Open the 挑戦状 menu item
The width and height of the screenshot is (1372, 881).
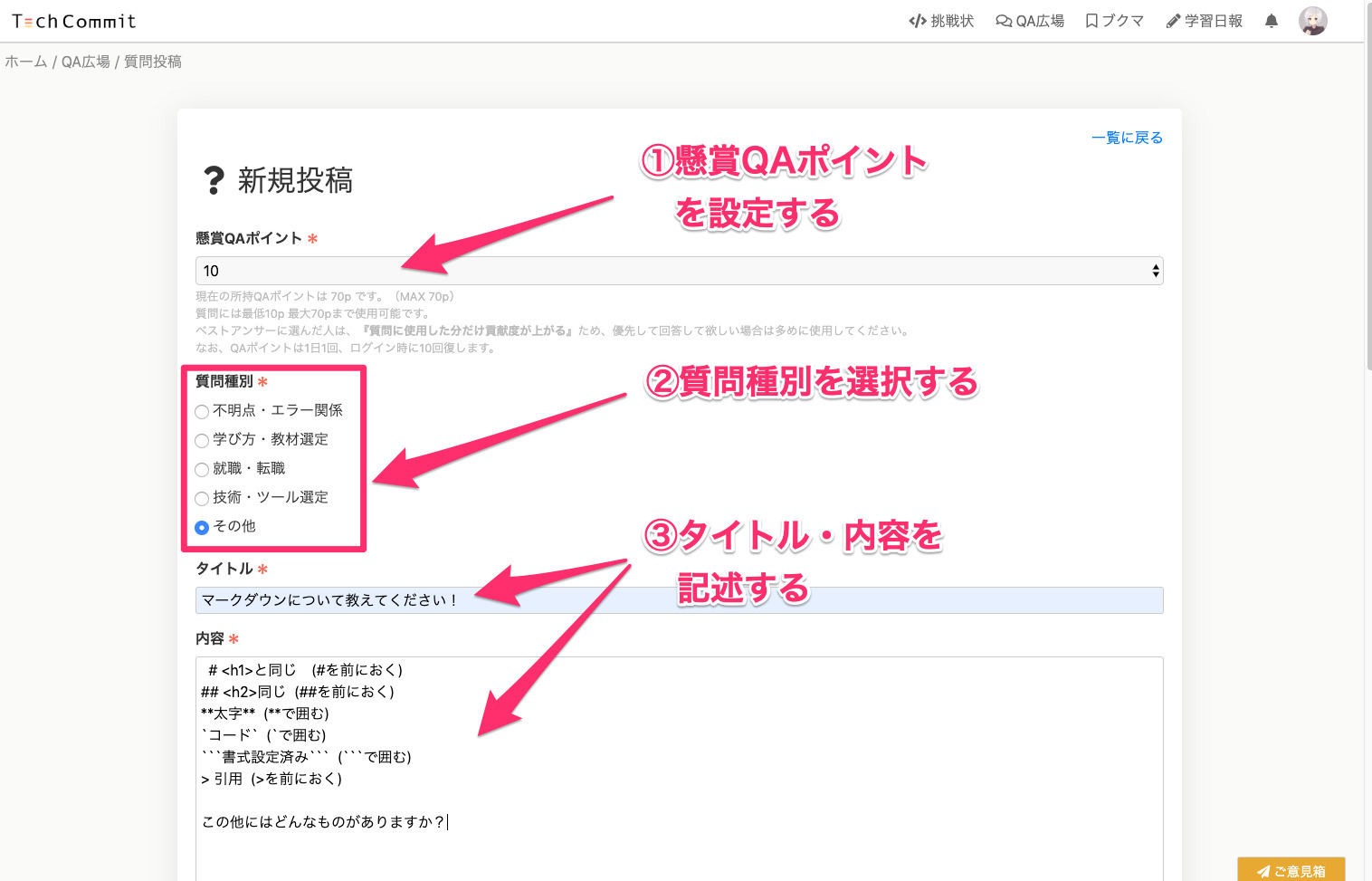point(941,21)
